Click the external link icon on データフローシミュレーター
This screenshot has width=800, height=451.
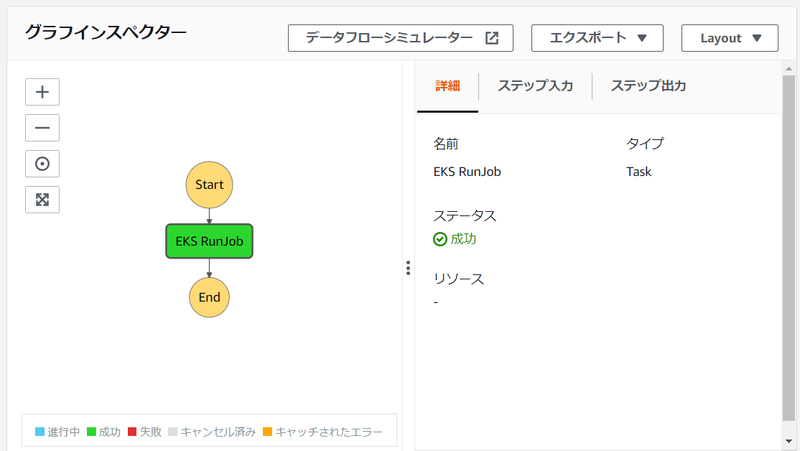tap(492, 38)
